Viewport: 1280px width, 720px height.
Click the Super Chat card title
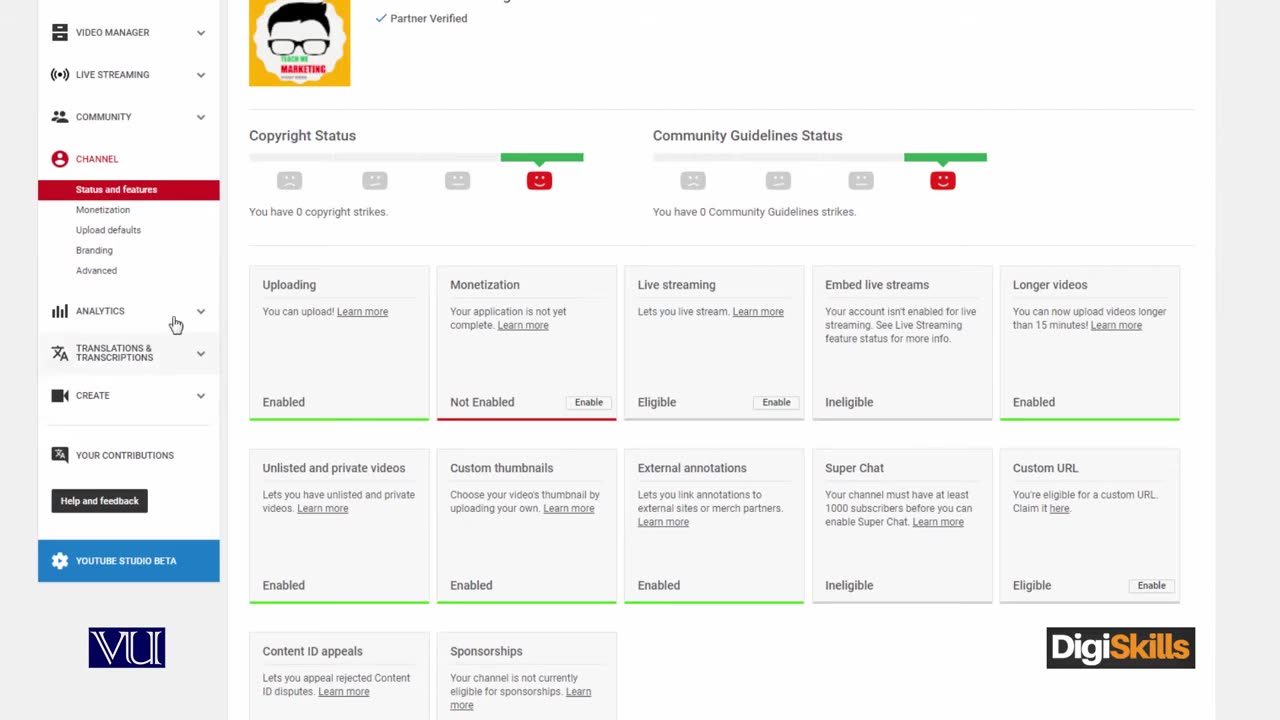[854, 468]
